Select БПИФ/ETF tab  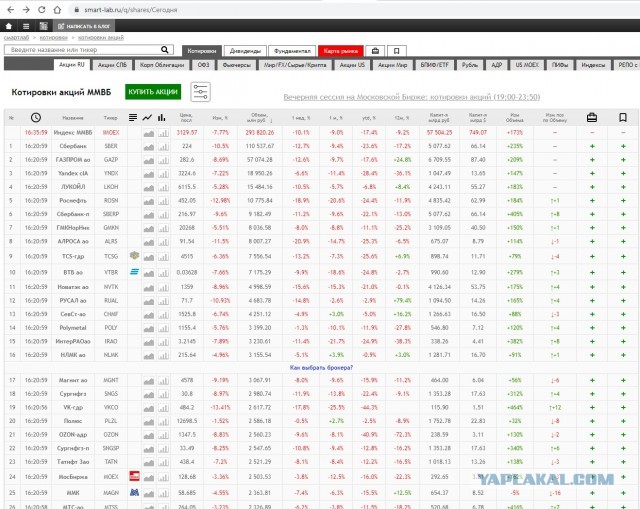pyautogui.click(x=435, y=65)
